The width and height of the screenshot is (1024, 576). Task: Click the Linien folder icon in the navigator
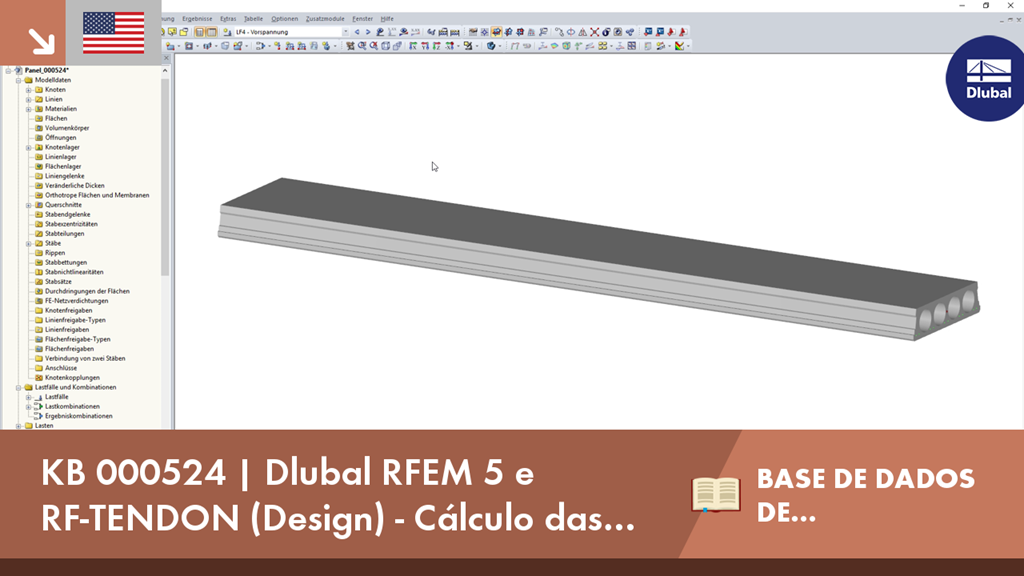[39, 99]
